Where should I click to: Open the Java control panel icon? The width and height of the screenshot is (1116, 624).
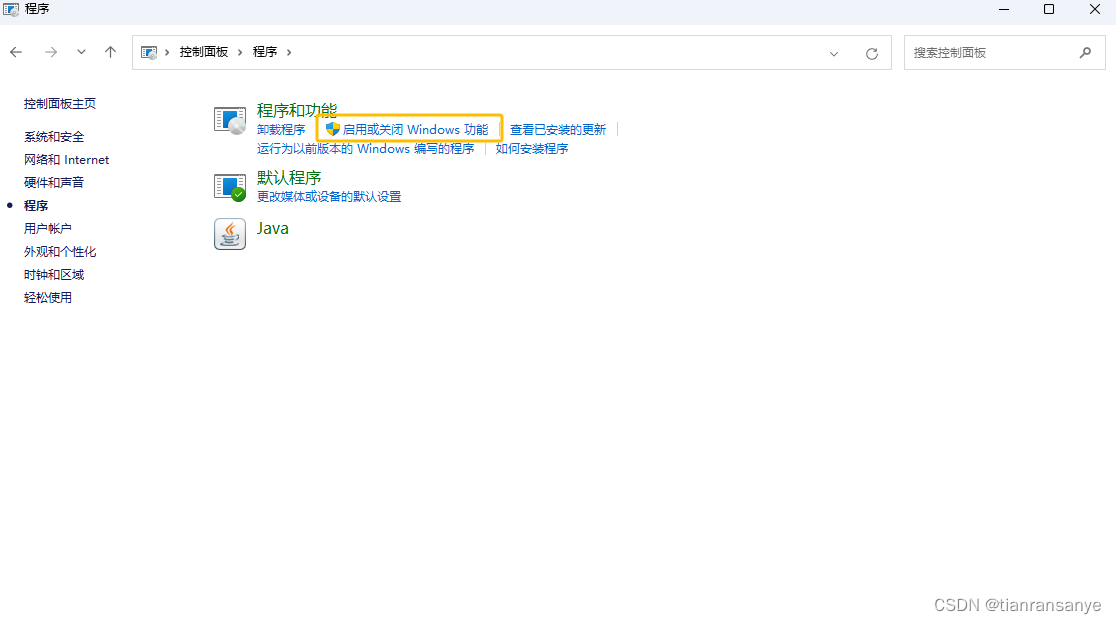point(229,233)
